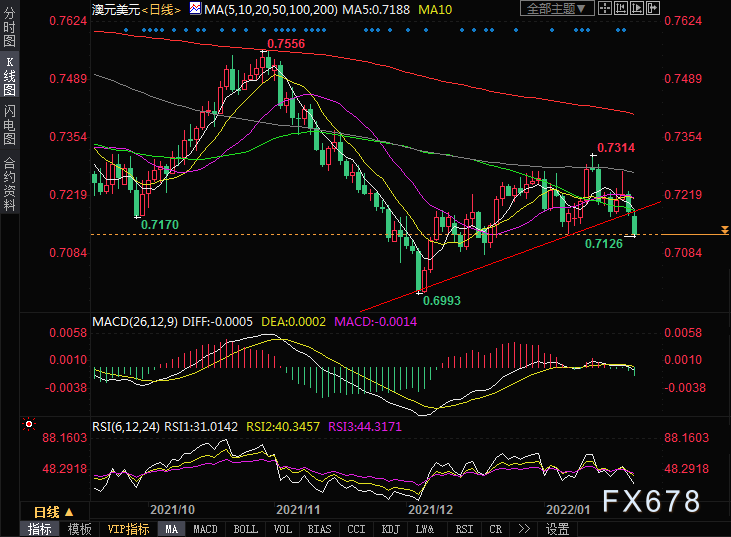The image size is (731, 537).
Task: Click the 0.6993 low price label
Action: [x=441, y=301]
